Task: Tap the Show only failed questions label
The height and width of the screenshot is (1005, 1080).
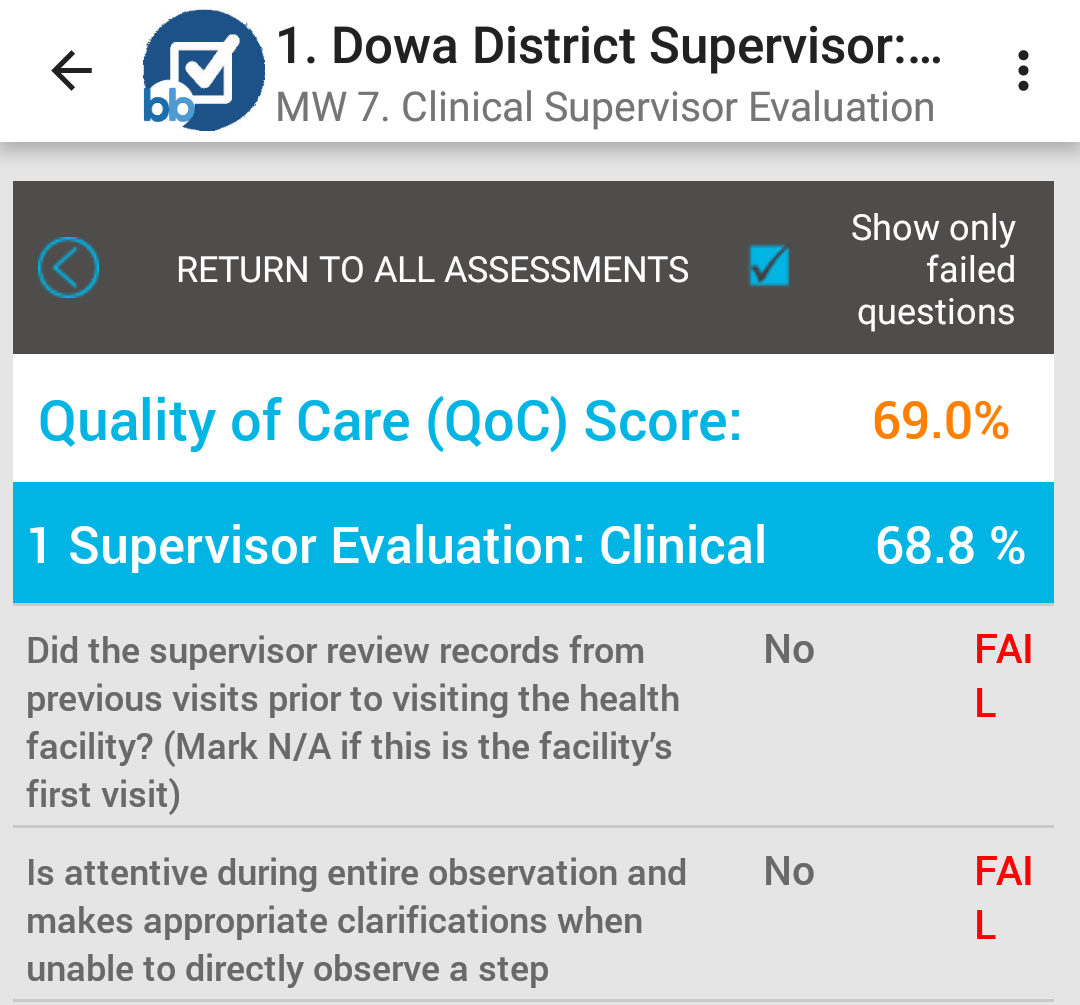Action: [933, 269]
